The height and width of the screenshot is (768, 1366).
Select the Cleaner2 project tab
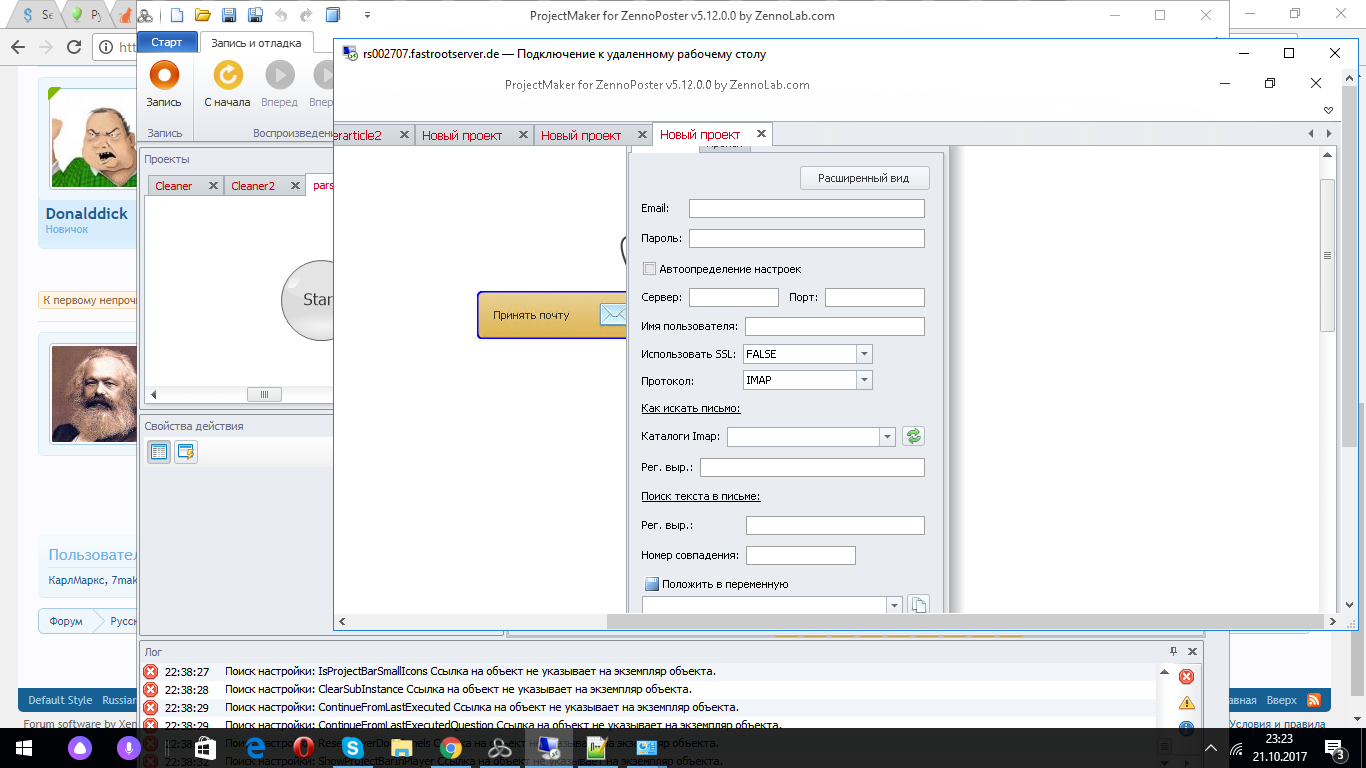point(253,186)
